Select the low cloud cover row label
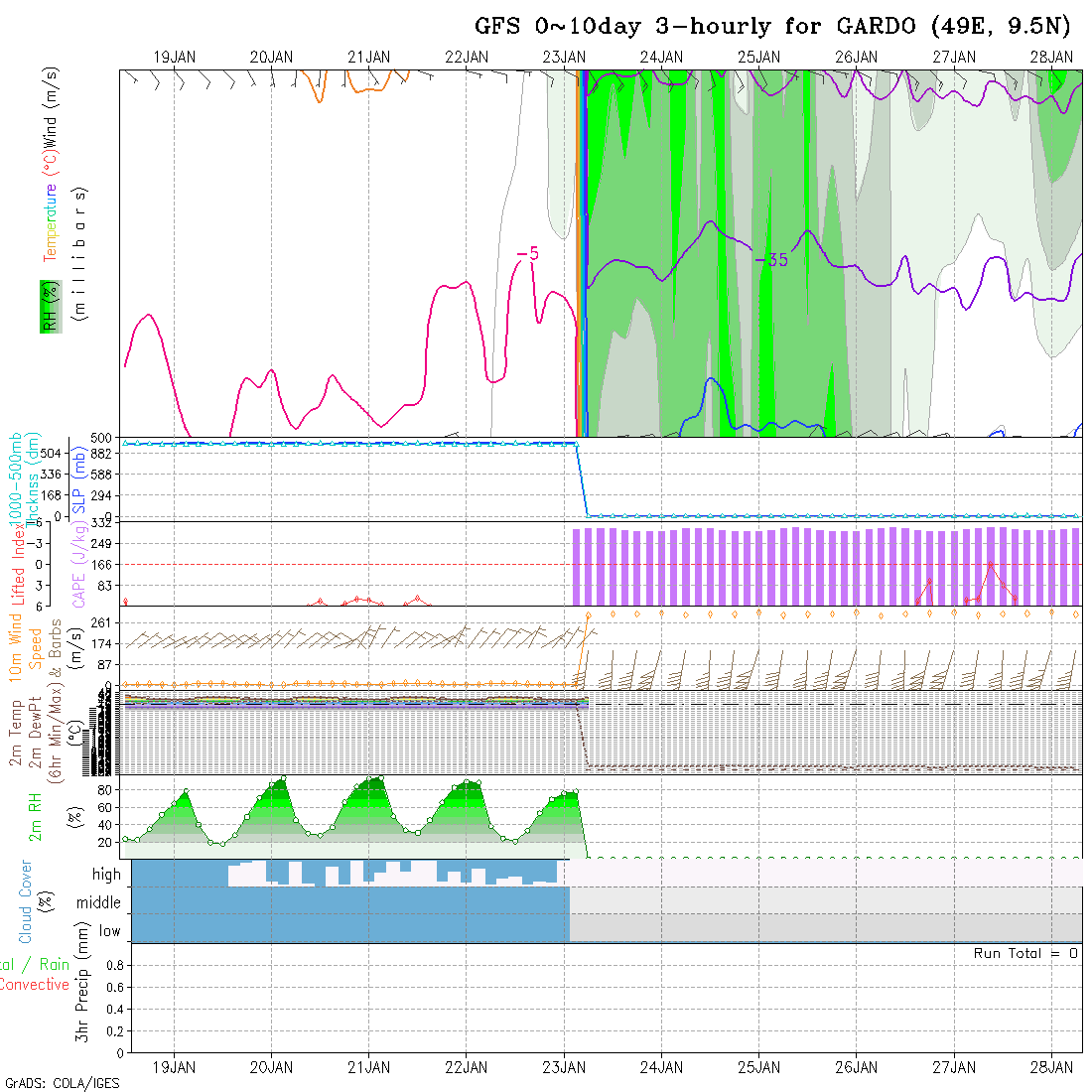Image resolution: width=1092 pixels, height=1092 pixels. 109,931
